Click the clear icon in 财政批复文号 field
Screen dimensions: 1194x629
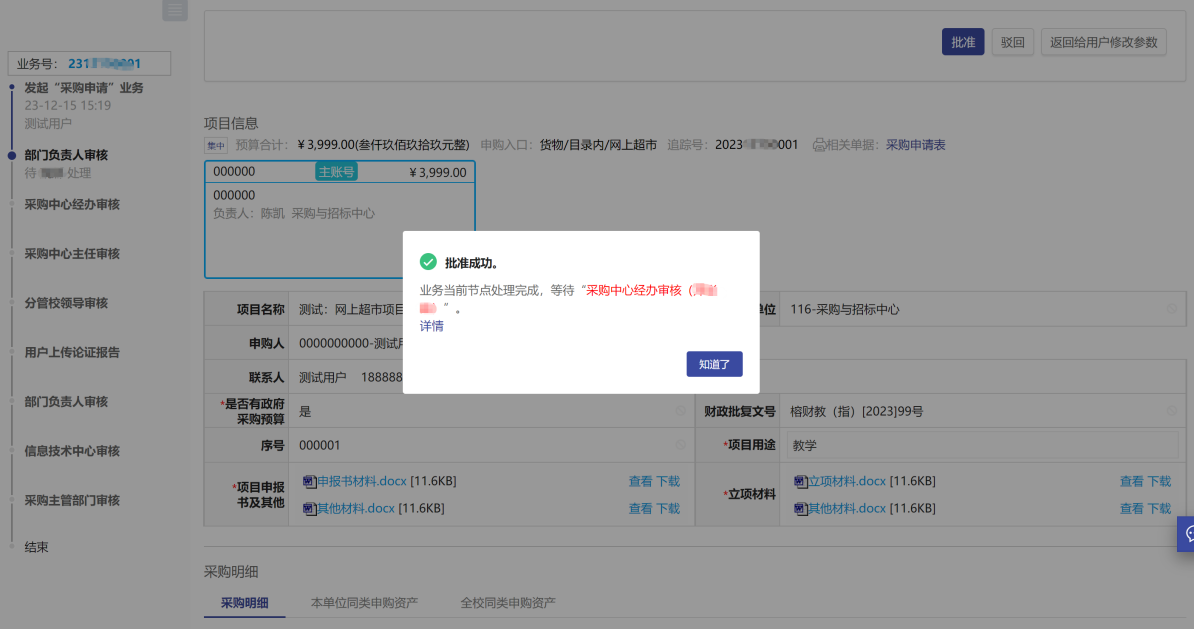tap(1172, 410)
